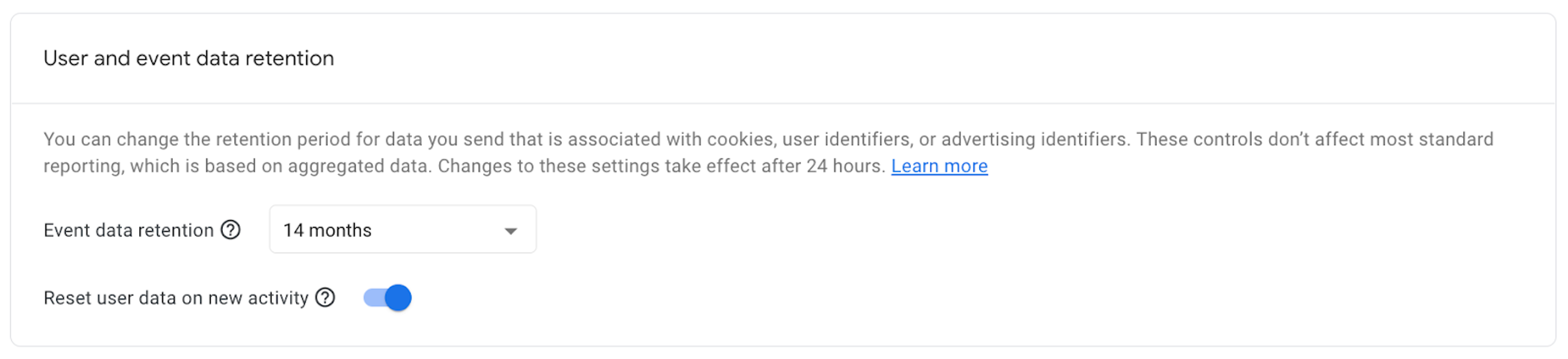Click 'These controls don't affect most standard' text
The width and height of the screenshot is (1568, 359).
coord(1315,139)
